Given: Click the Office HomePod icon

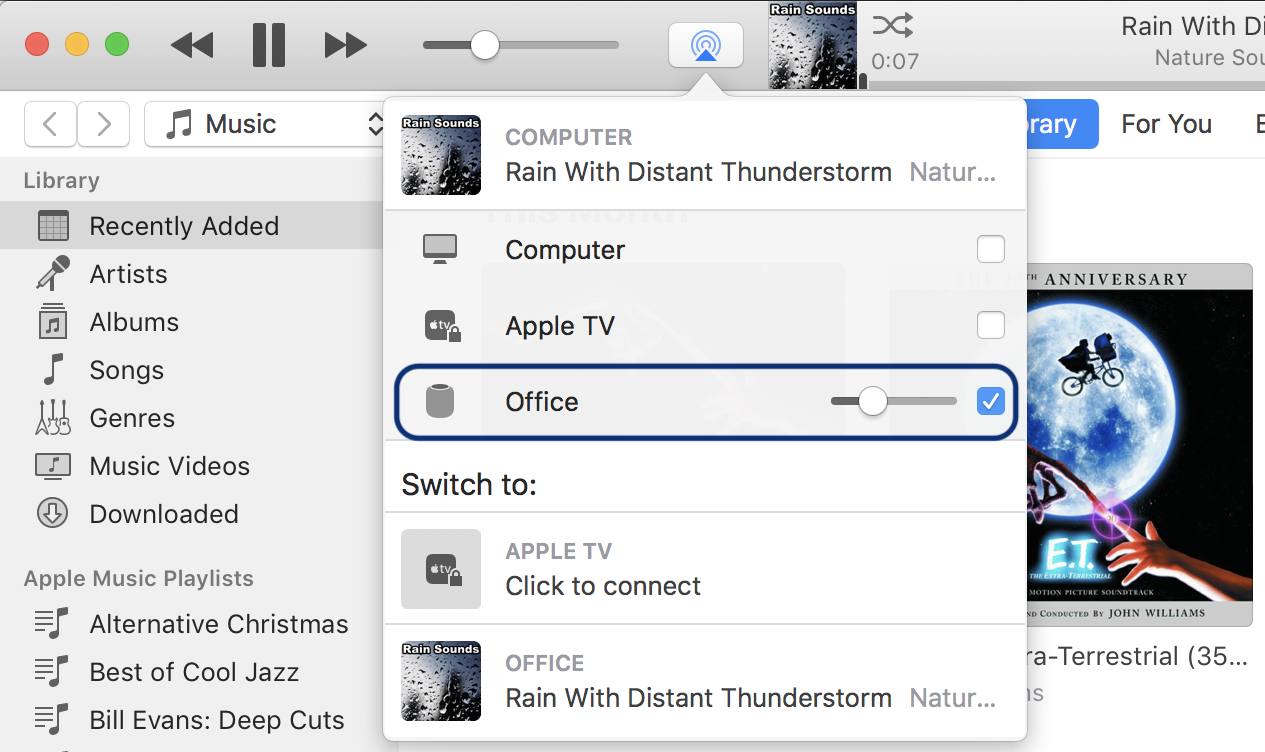Looking at the screenshot, I should [440, 401].
